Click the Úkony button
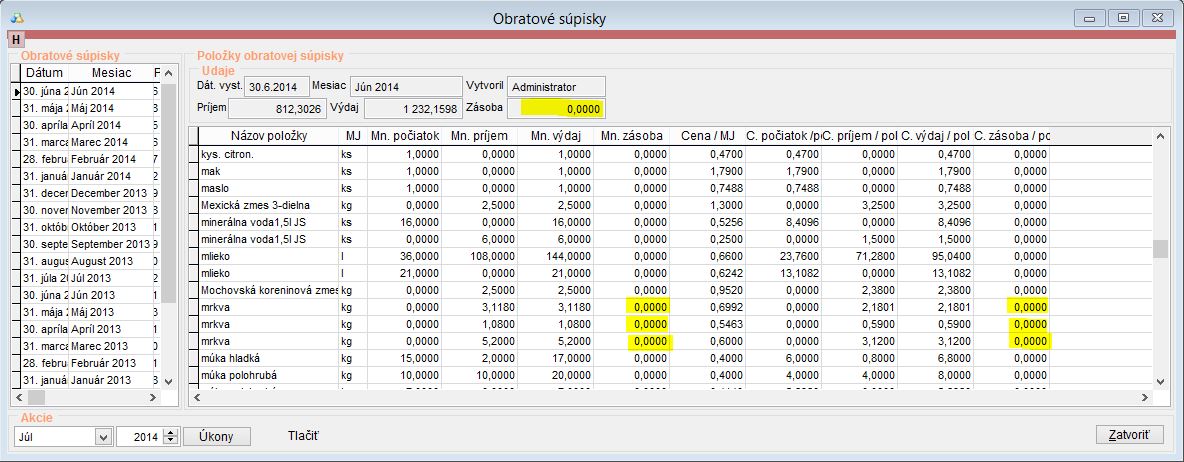The image size is (1184, 462). (216, 436)
